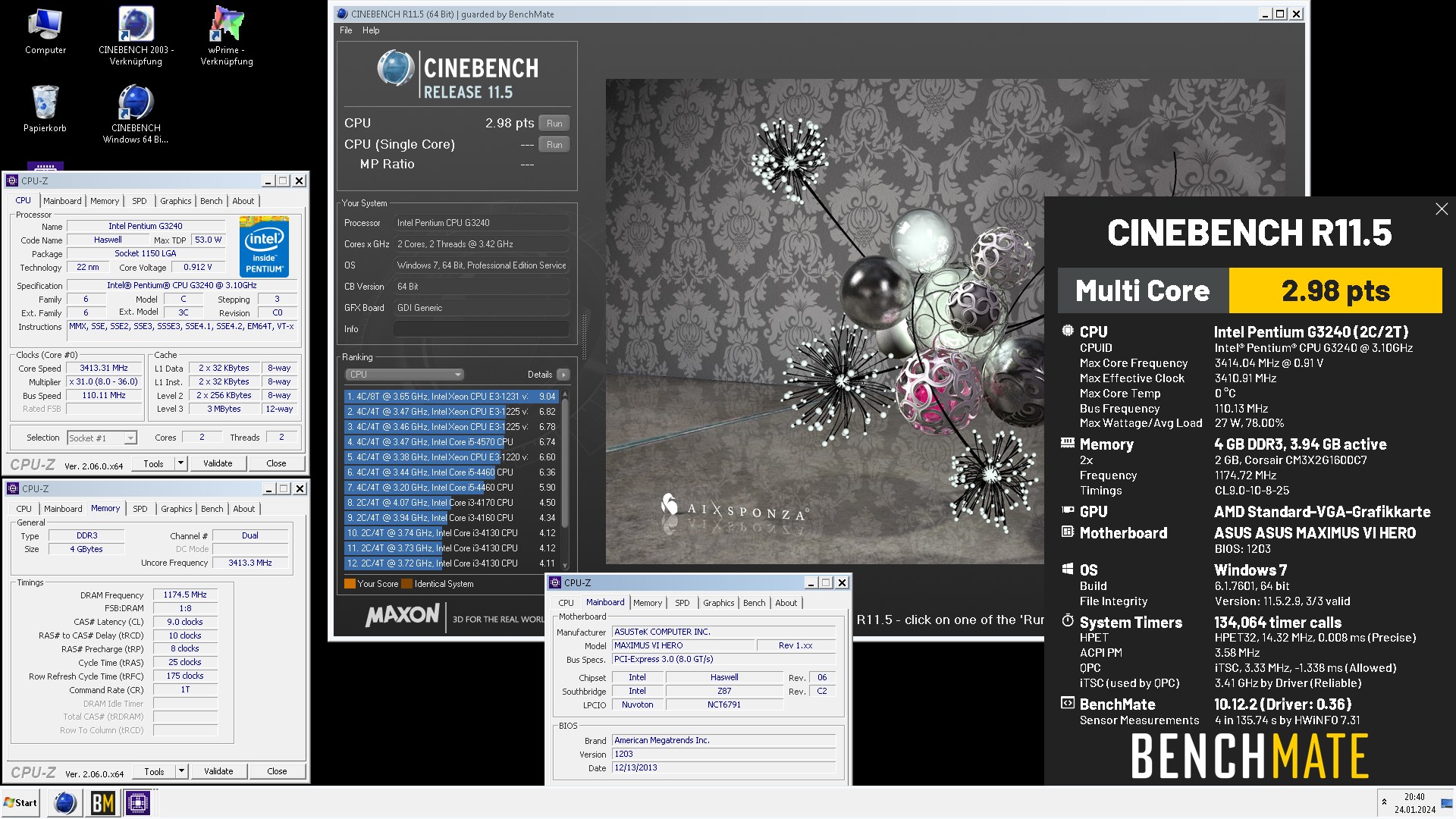Click Validate in CPU-Z CPU window
The height and width of the screenshot is (819, 1456).
[218, 463]
